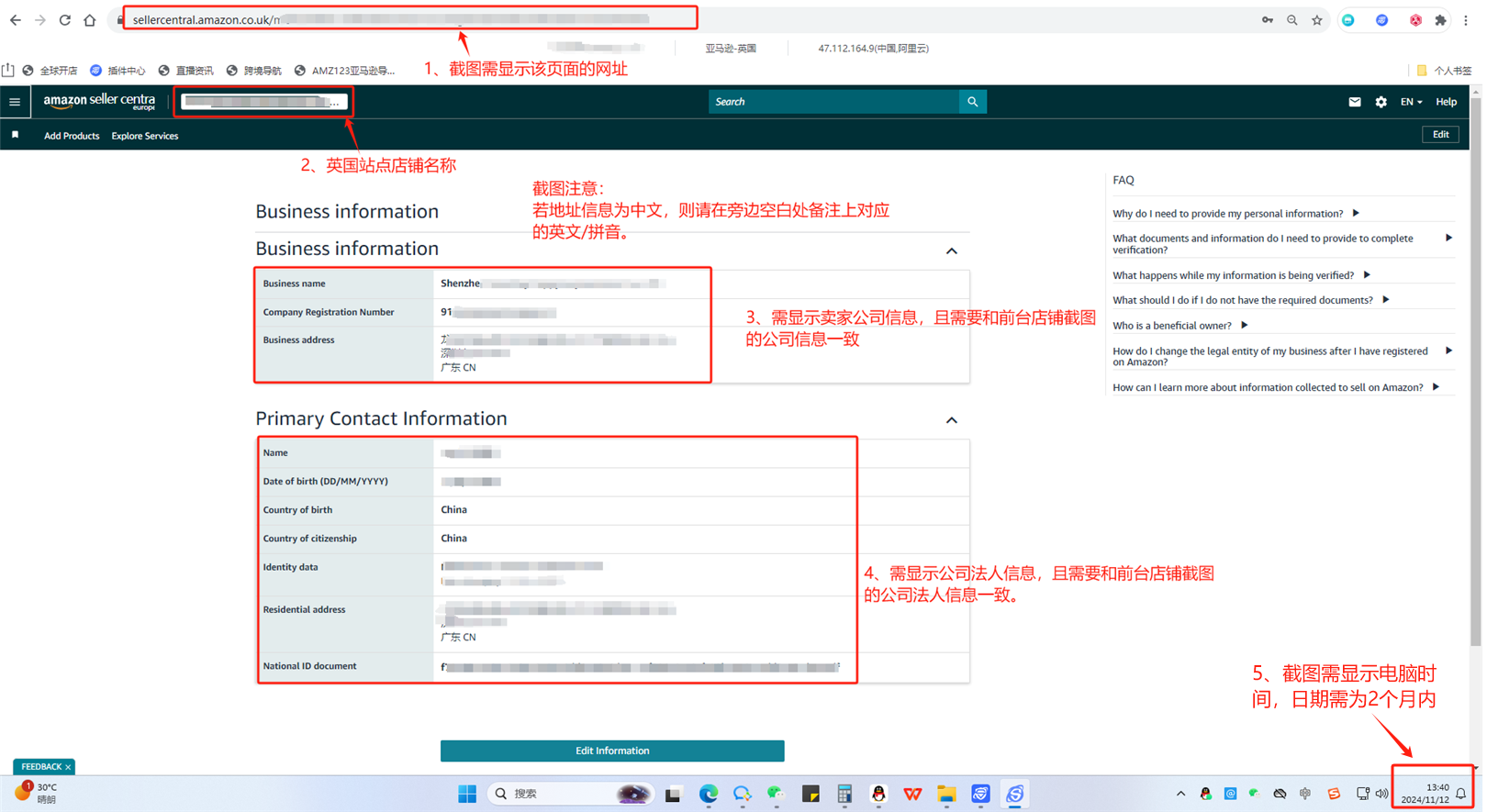The height and width of the screenshot is (812, 1487).
Task: Open the Add Products menu item
Action: (x=72, y=136)
